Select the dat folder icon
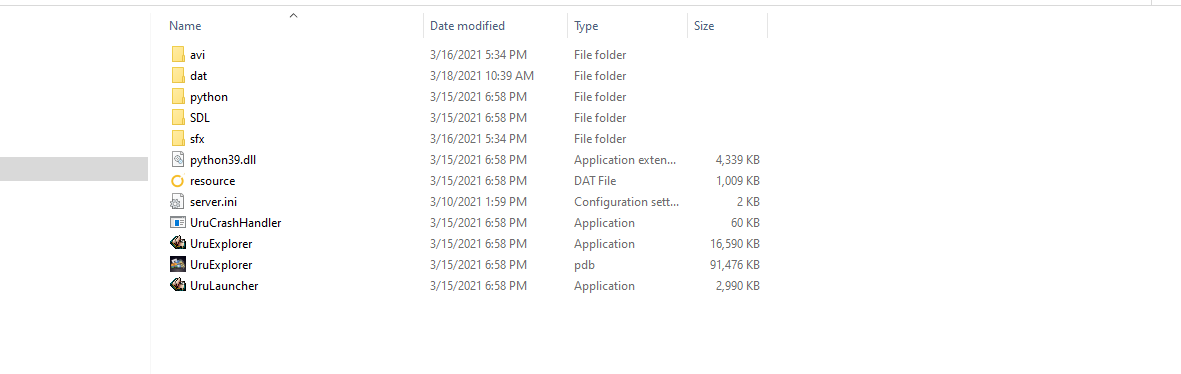 (178, 76)
